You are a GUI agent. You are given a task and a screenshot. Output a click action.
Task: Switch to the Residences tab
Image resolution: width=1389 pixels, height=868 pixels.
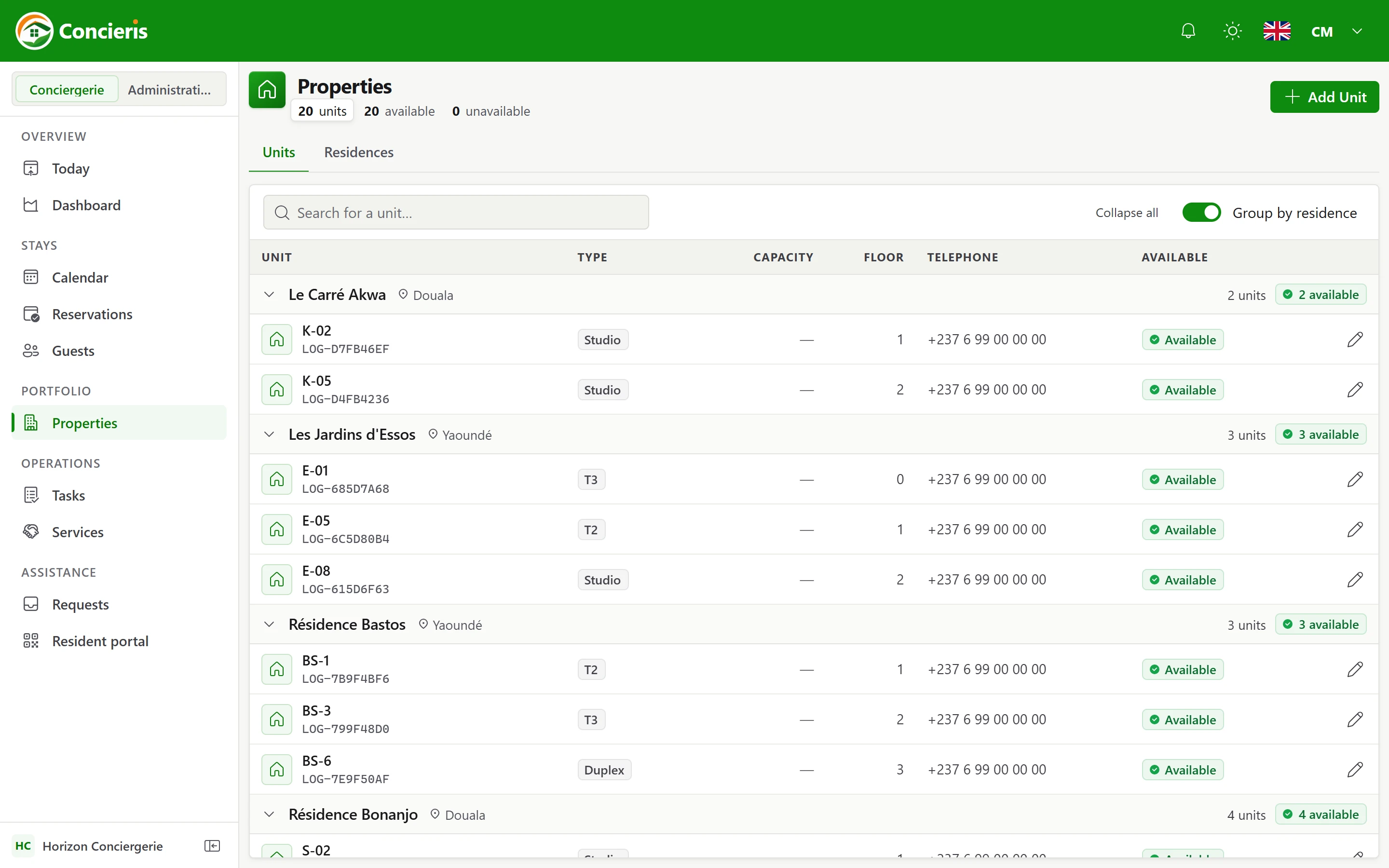click(359, 152)
